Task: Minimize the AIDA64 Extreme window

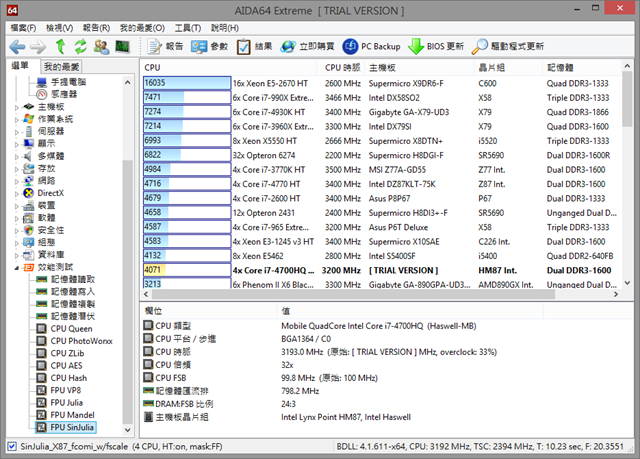Action: tap(577, 9)
